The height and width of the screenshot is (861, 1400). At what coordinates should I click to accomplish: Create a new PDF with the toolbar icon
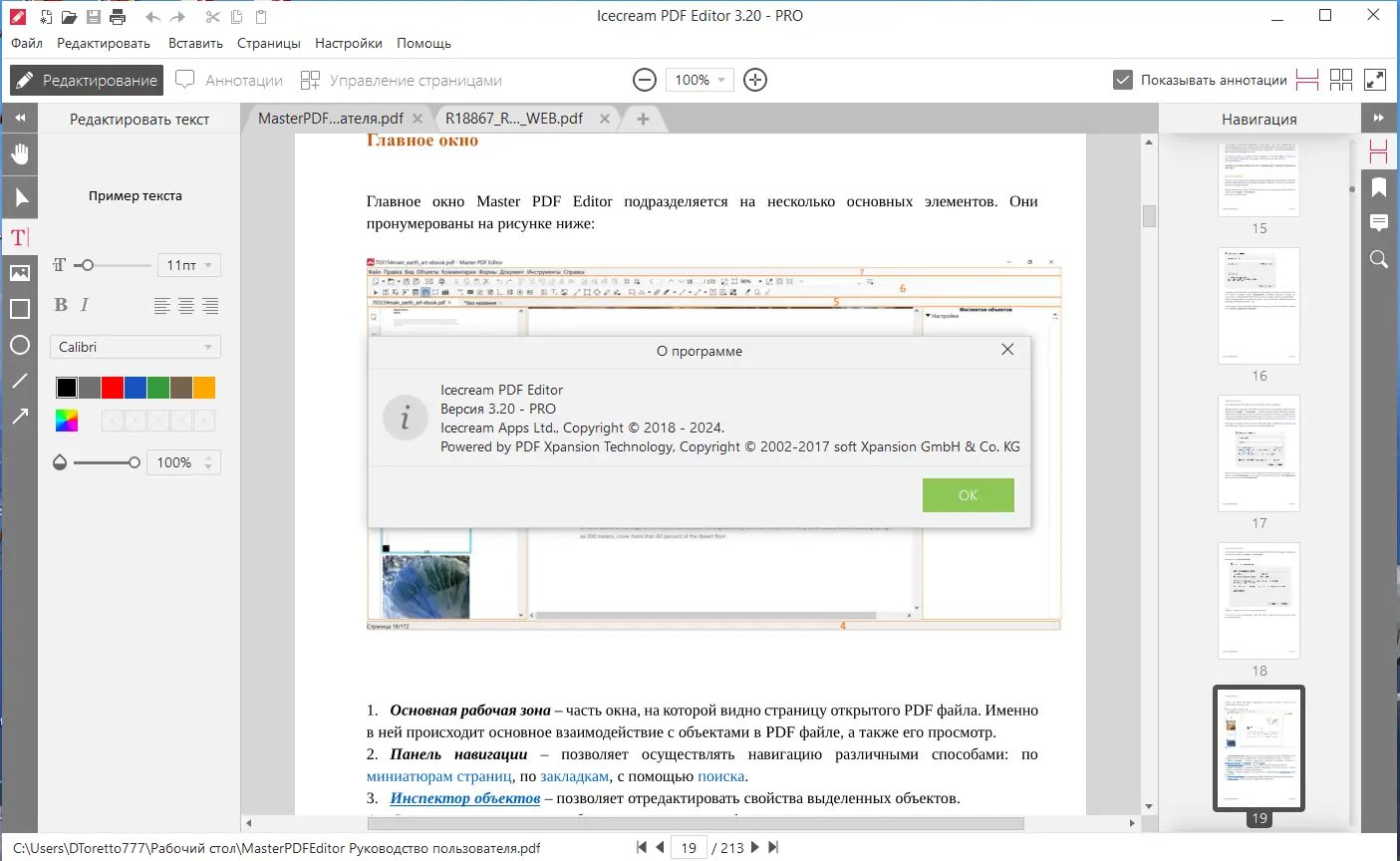[x=46, y=17]
